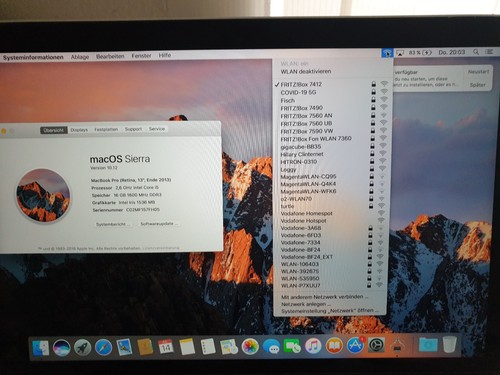
Task: Open Photos pinwheel icon in Dock
Action: (250, 346)
